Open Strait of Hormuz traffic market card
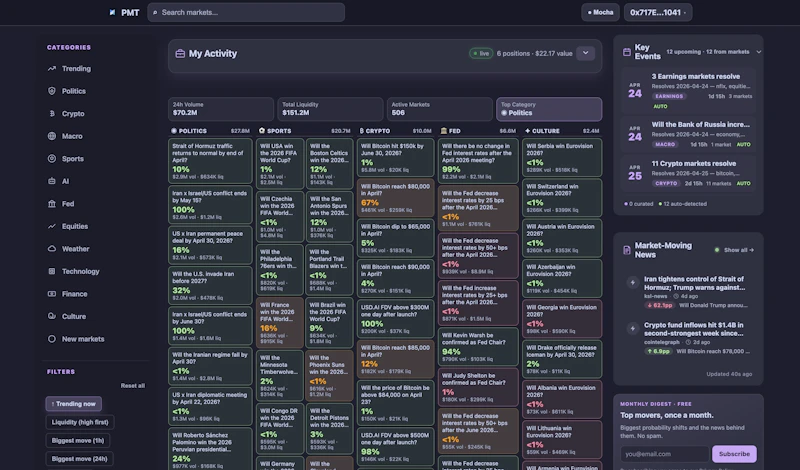Screen dimensions: 800x470 210,161
